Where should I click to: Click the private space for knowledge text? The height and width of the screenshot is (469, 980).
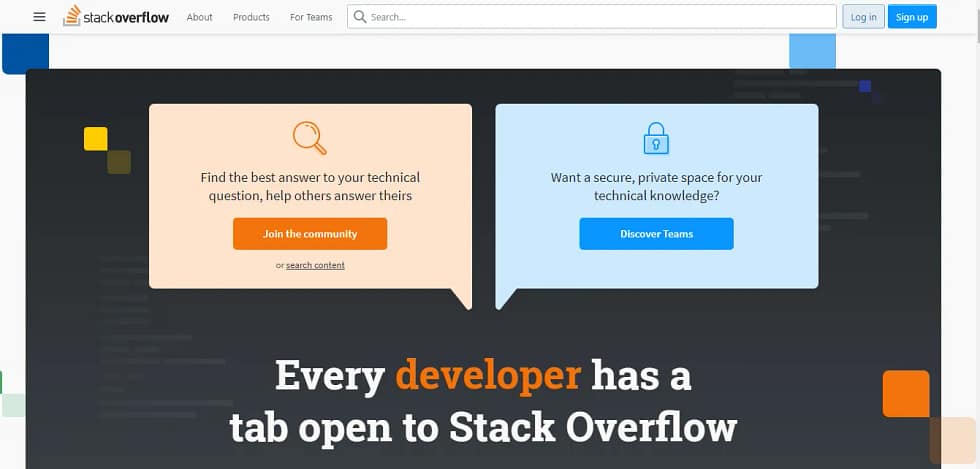(x=656, y=186)
